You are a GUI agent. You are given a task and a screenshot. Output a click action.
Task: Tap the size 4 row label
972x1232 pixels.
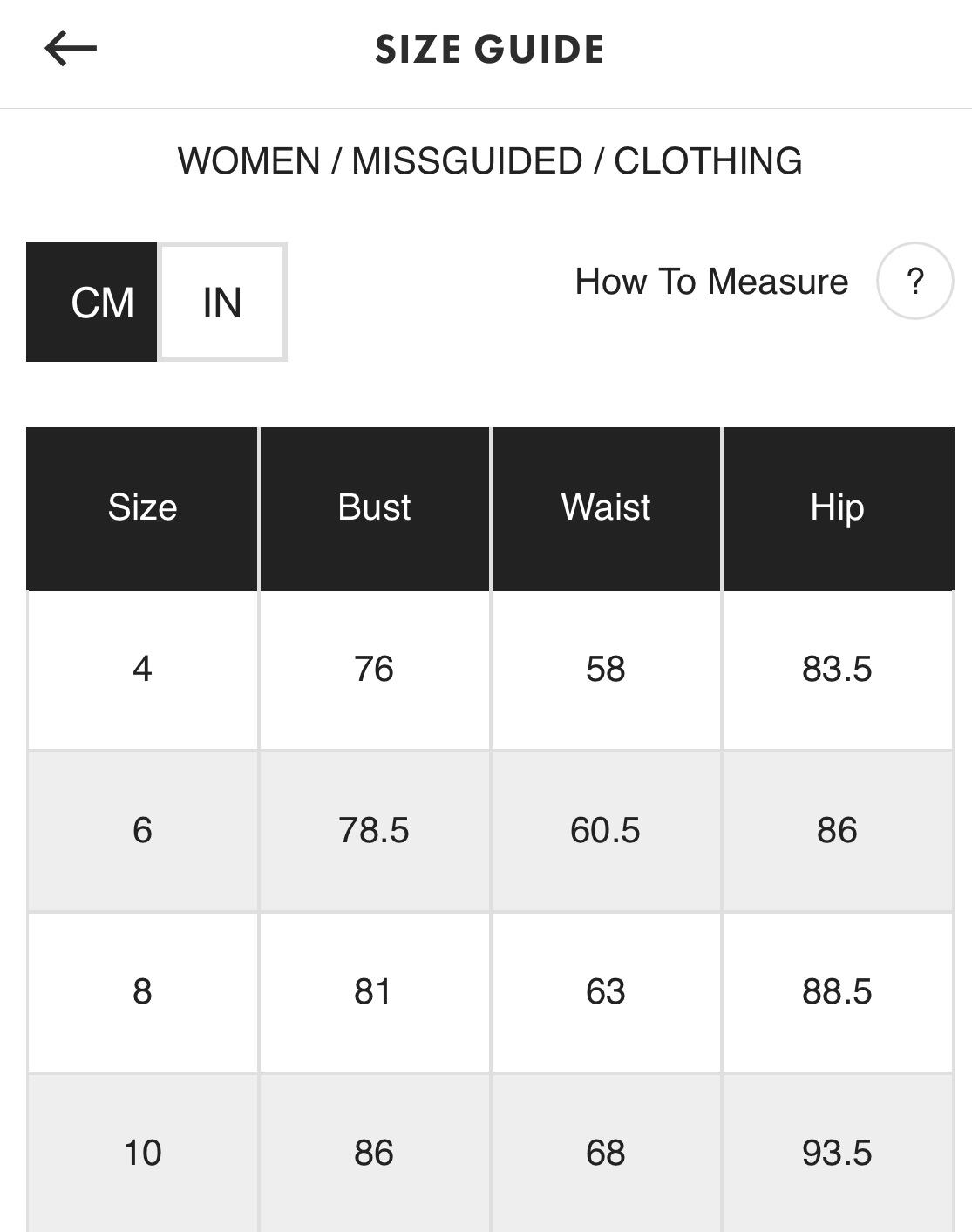(142, 669)
